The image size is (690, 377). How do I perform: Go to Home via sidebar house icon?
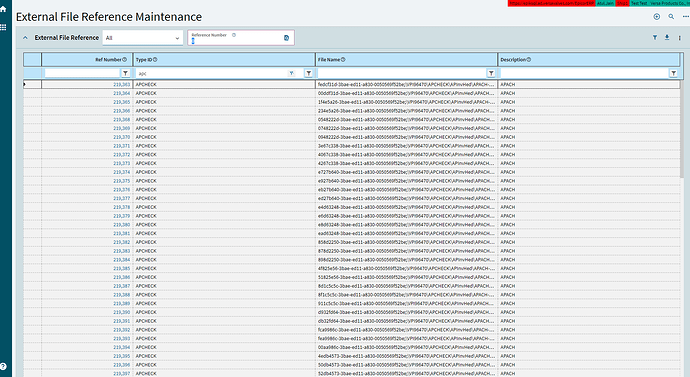click(x=3, y=9)
